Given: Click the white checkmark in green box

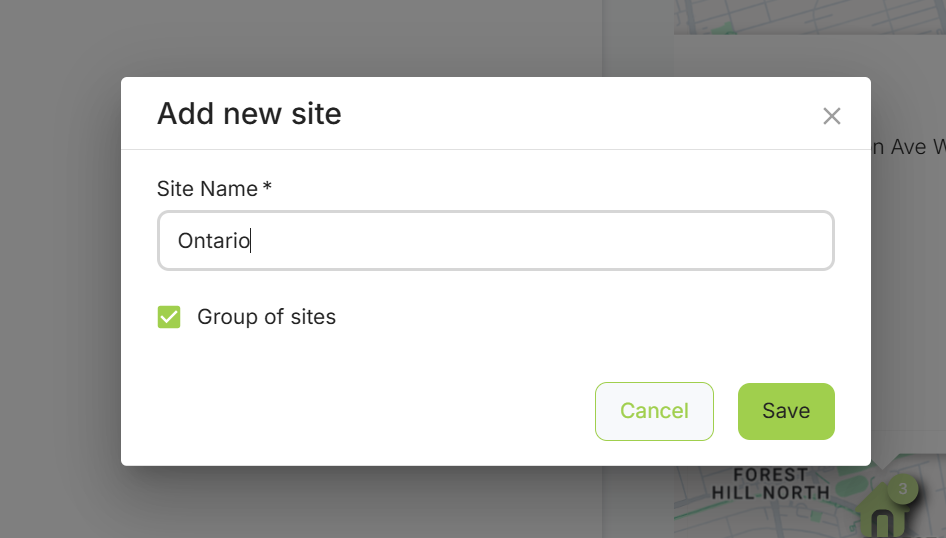Looking at the screenshot, I should pos(169,317).
